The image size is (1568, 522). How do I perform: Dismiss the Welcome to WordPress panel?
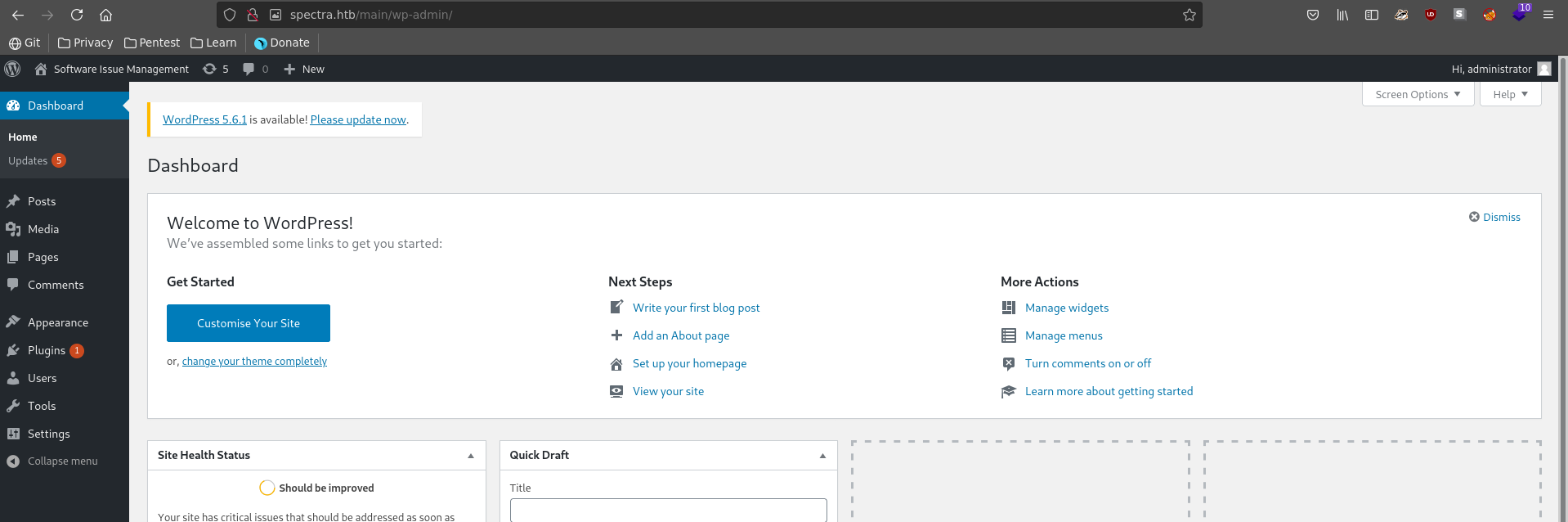[1494, 217]
